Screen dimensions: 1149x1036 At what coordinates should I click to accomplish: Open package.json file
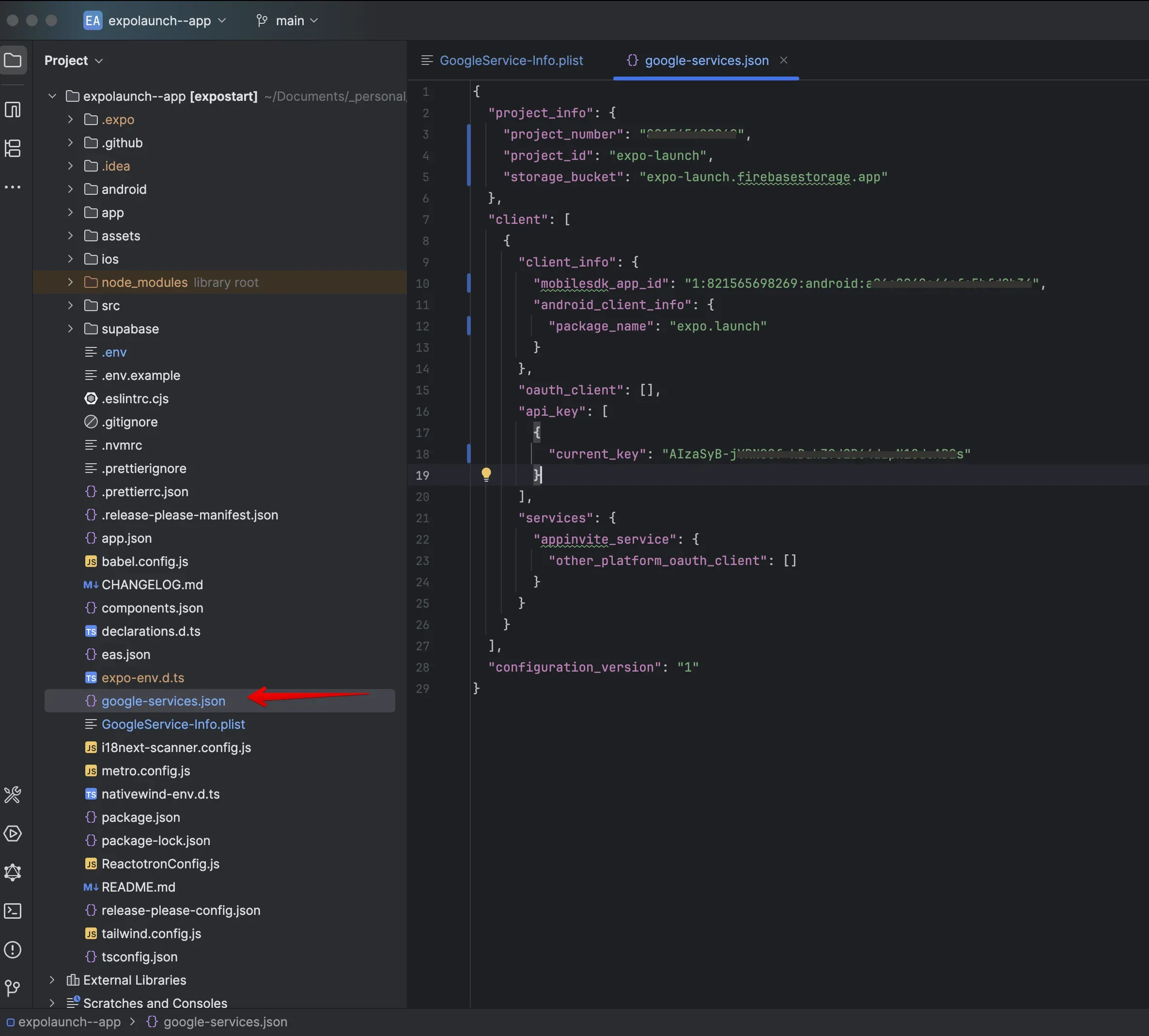(140, 817)
